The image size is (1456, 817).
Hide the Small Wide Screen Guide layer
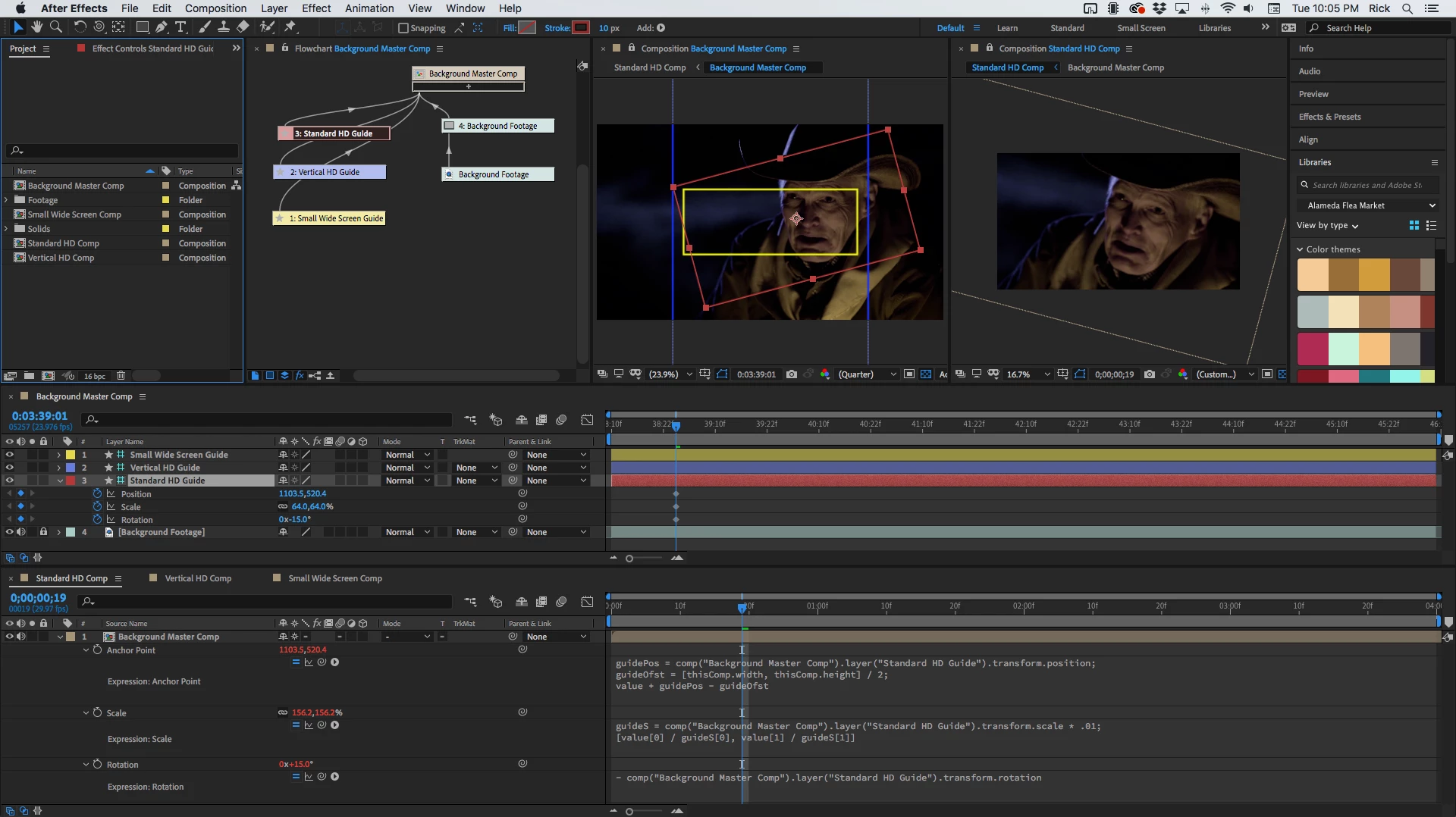(x=10, y=455)
